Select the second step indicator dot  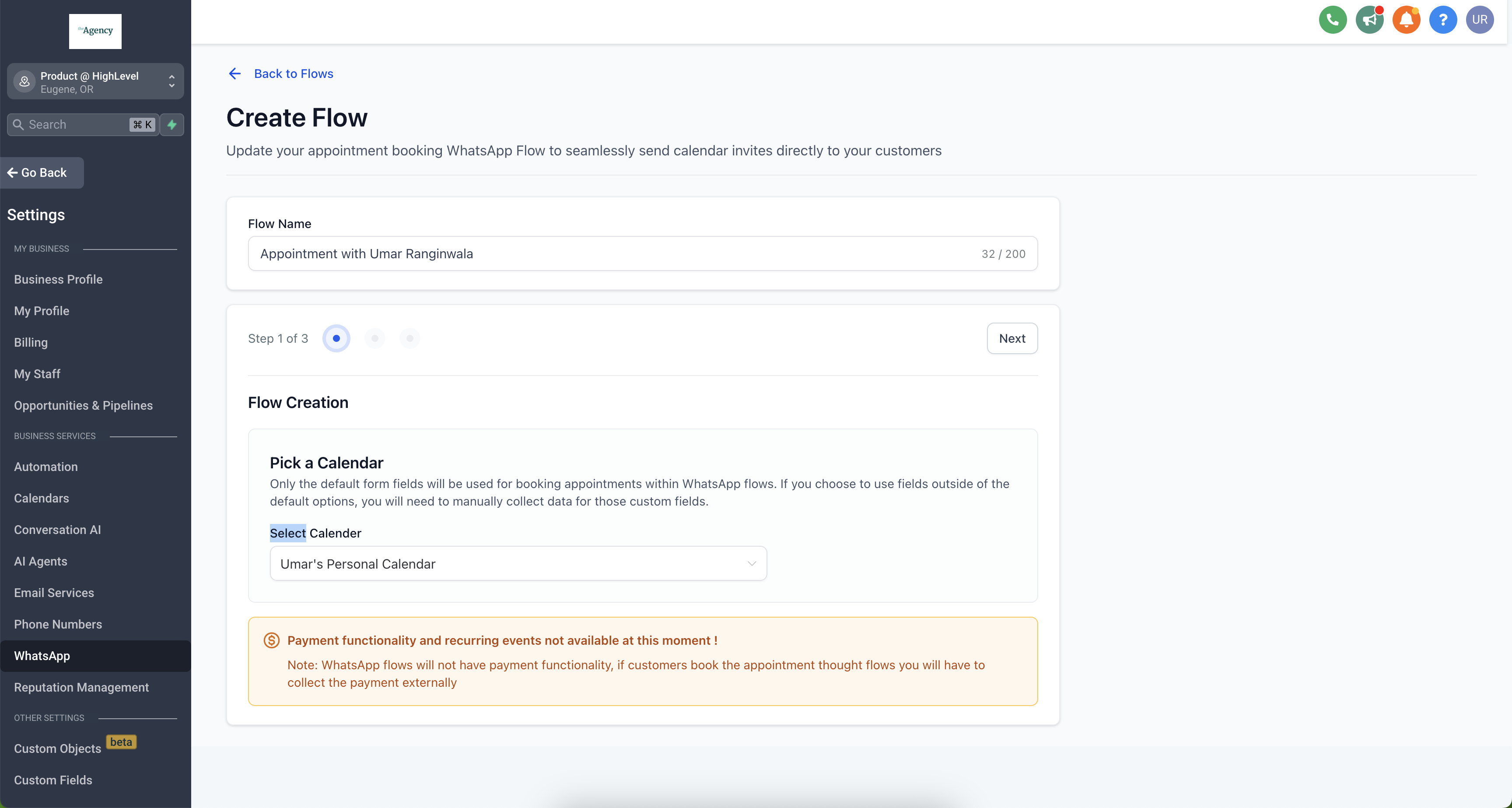pos(374,338)
